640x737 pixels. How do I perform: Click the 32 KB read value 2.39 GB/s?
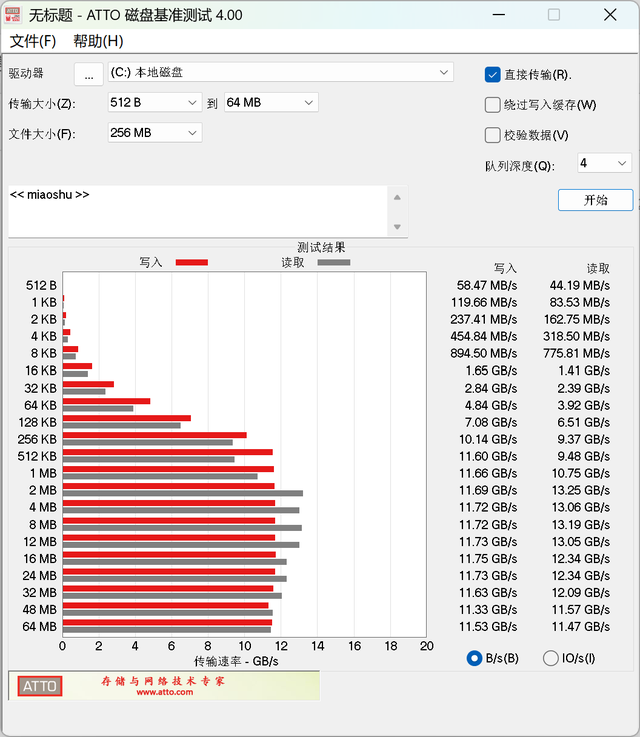[x=584, y=389]
